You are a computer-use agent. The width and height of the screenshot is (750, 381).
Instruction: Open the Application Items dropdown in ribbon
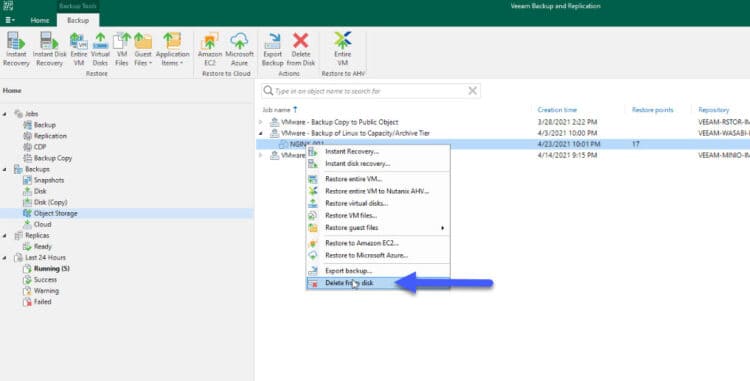click(x=172, y=49)
